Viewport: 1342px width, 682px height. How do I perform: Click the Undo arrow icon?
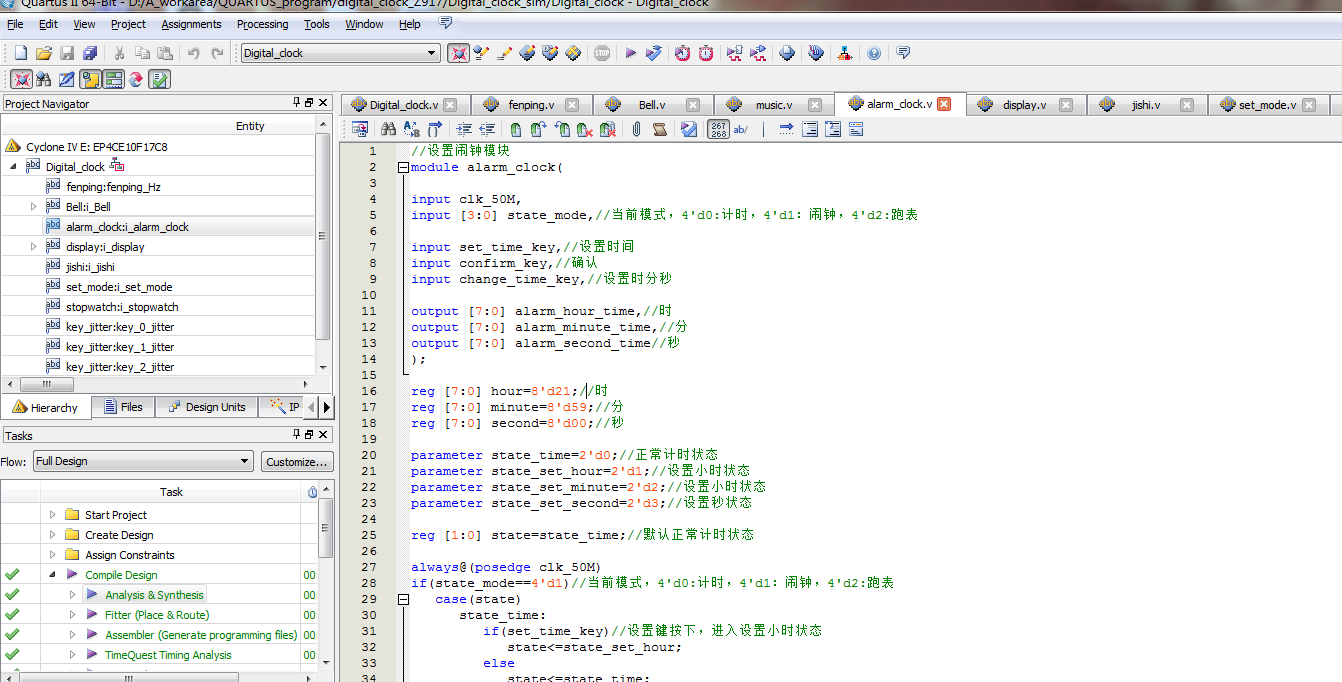coord(193,53)
